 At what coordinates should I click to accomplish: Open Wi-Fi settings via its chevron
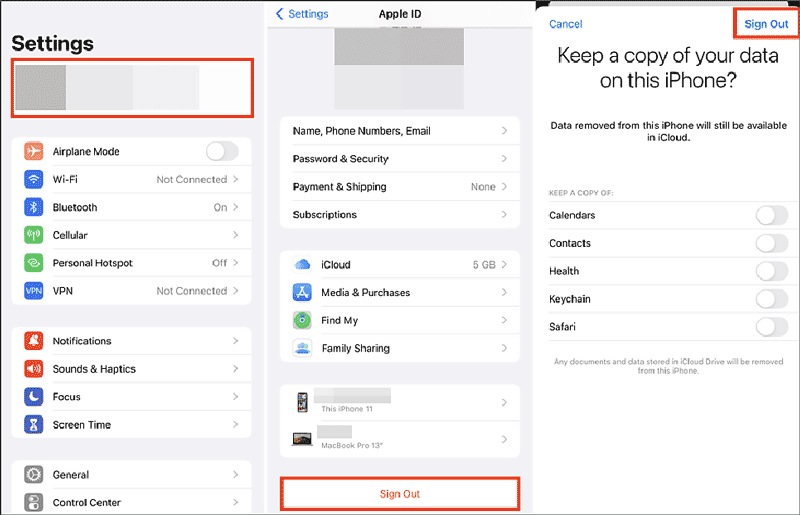coord(236,179)
